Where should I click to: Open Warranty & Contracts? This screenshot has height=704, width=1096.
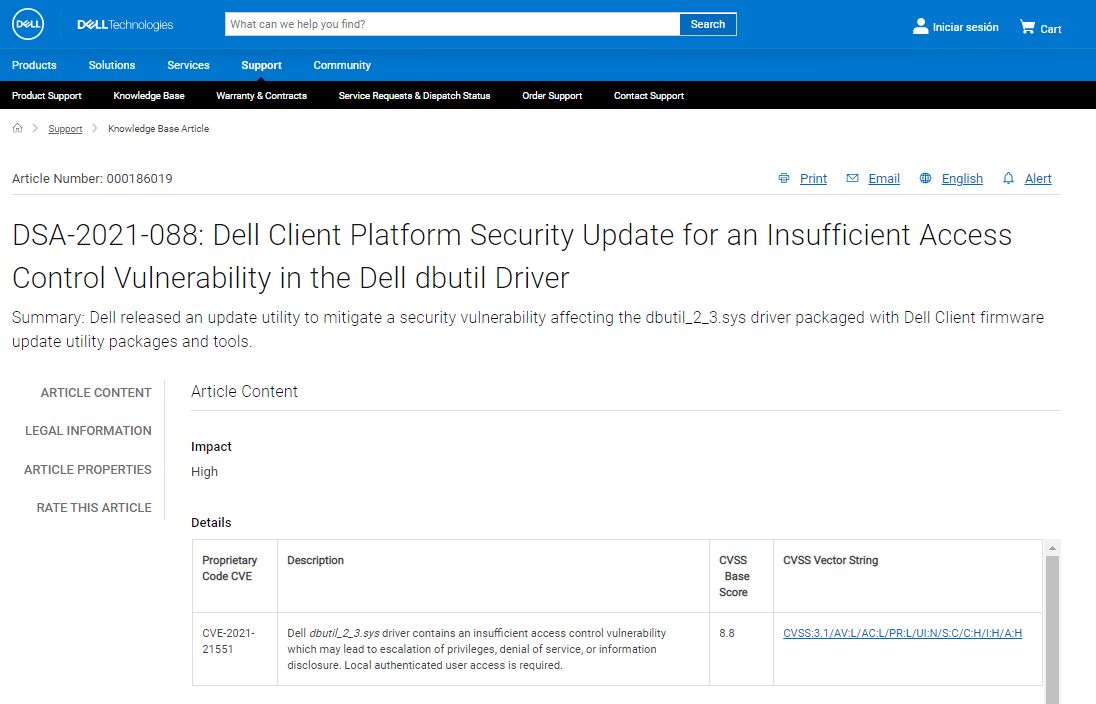point(261,96)
